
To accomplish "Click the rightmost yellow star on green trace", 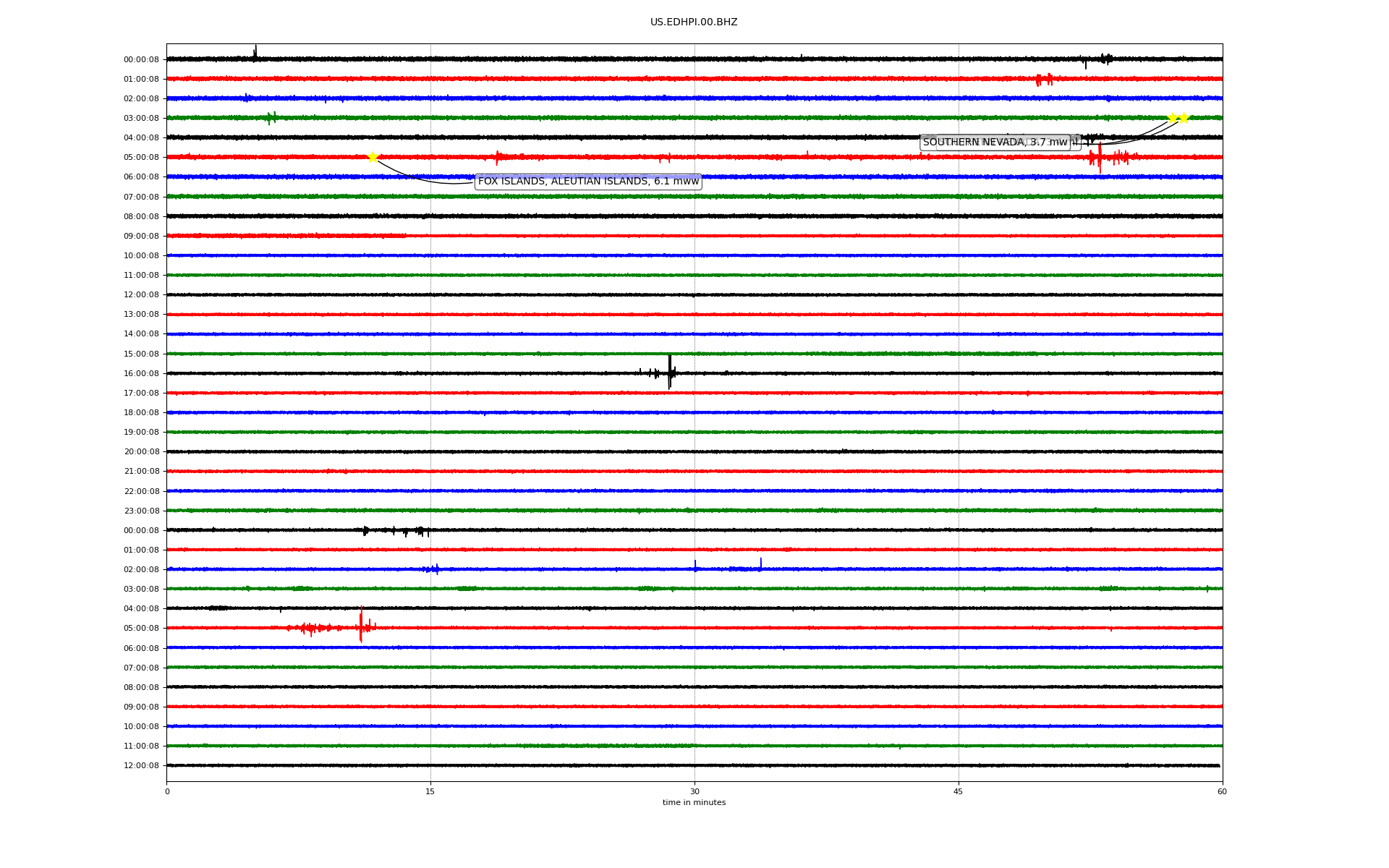I will click(1184, 118).
